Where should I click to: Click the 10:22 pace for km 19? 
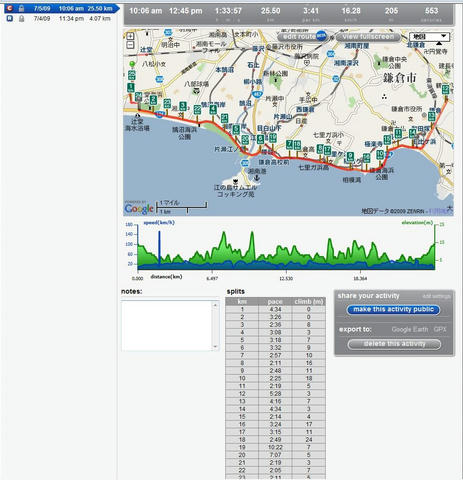tap(275, 447)
